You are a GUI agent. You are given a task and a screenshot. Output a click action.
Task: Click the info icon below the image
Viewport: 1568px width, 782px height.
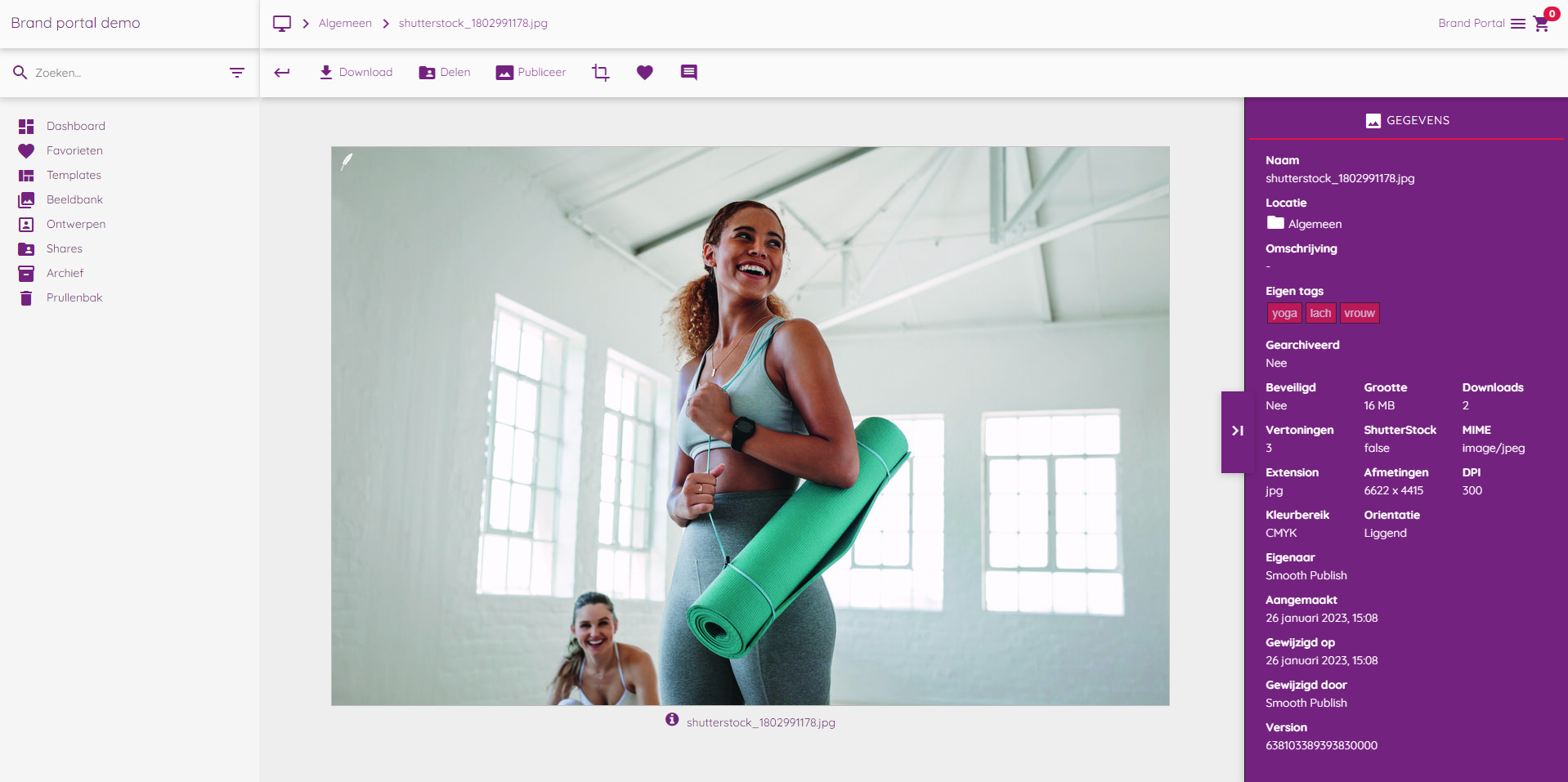point(671,720)
